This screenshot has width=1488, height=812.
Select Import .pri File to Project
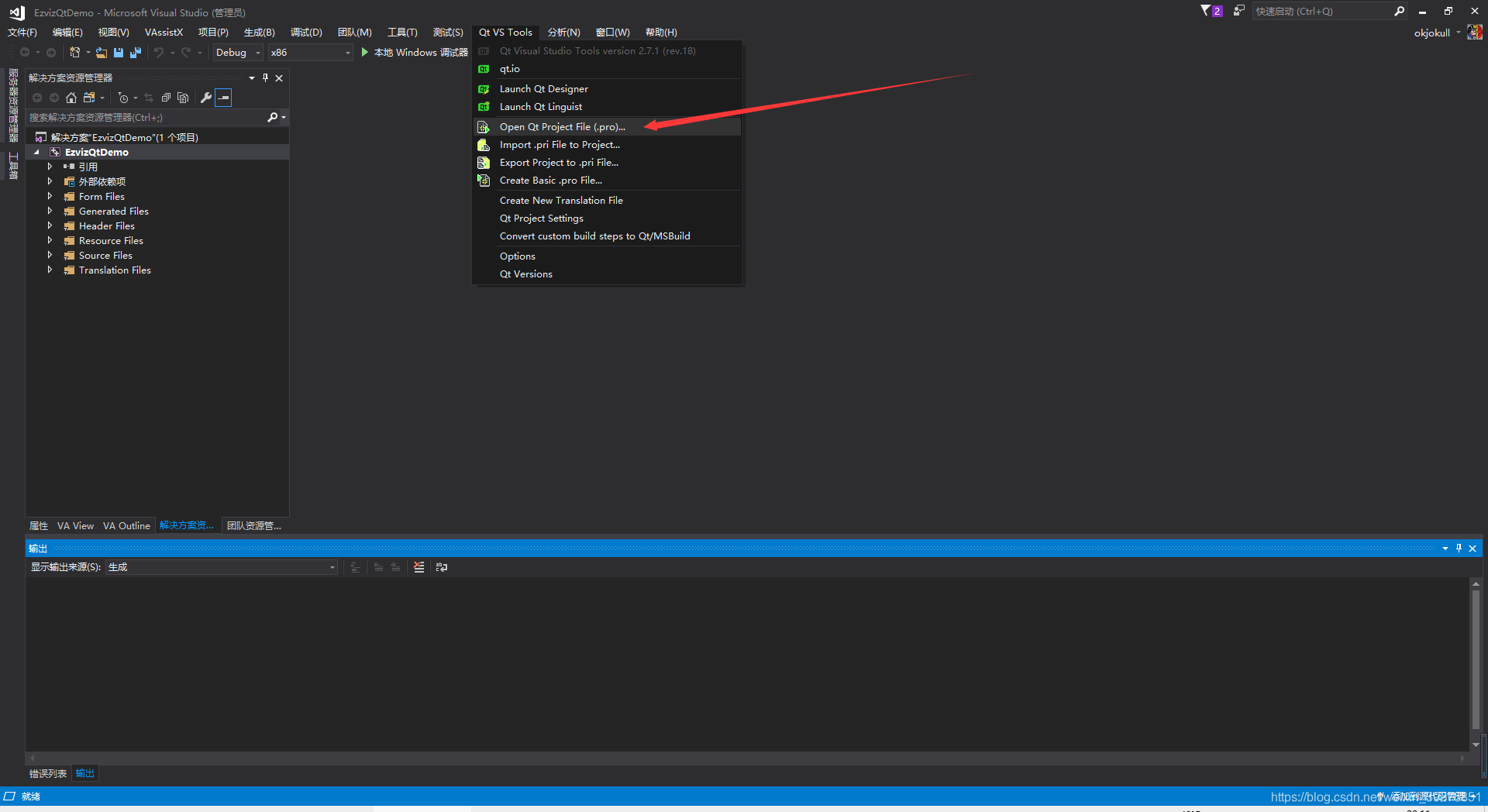pos(607,145)
